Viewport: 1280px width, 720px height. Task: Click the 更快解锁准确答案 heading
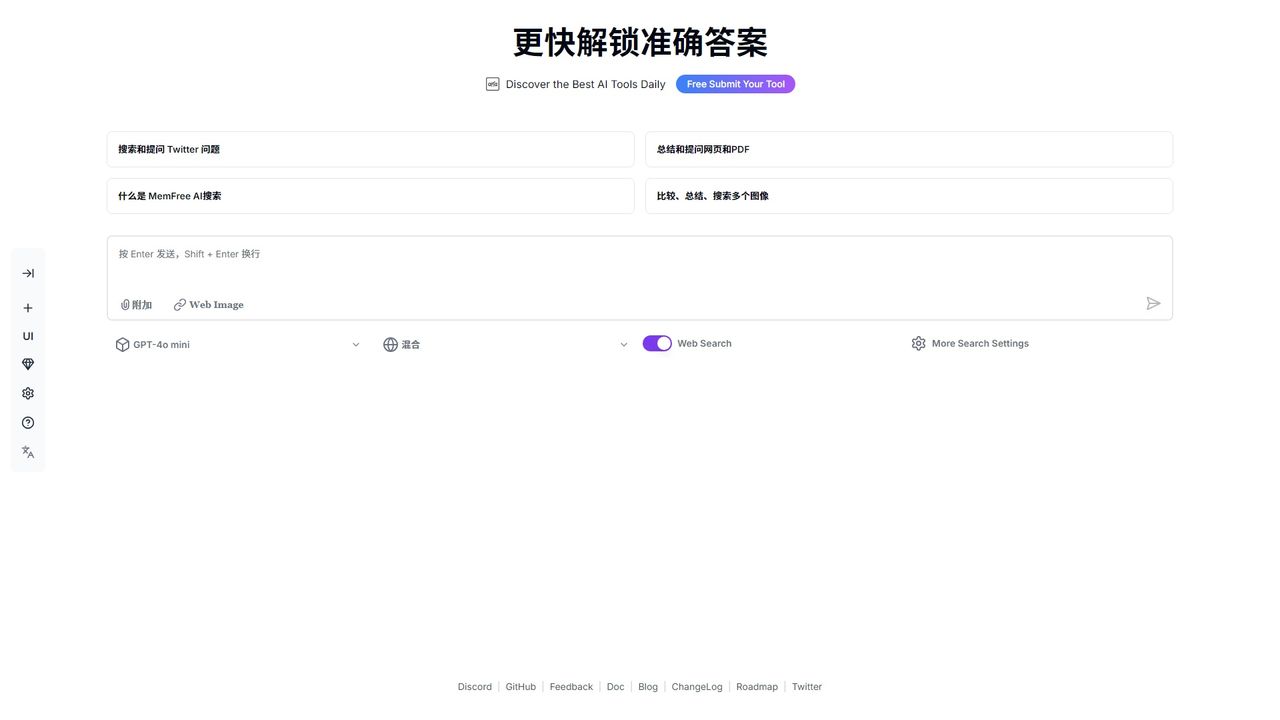click(640, 42)
